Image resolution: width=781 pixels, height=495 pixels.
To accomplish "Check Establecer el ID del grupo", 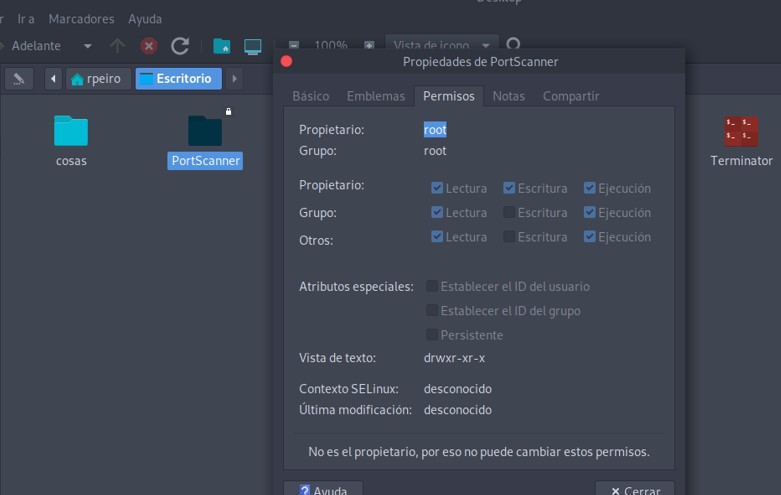I will point(432,310).
